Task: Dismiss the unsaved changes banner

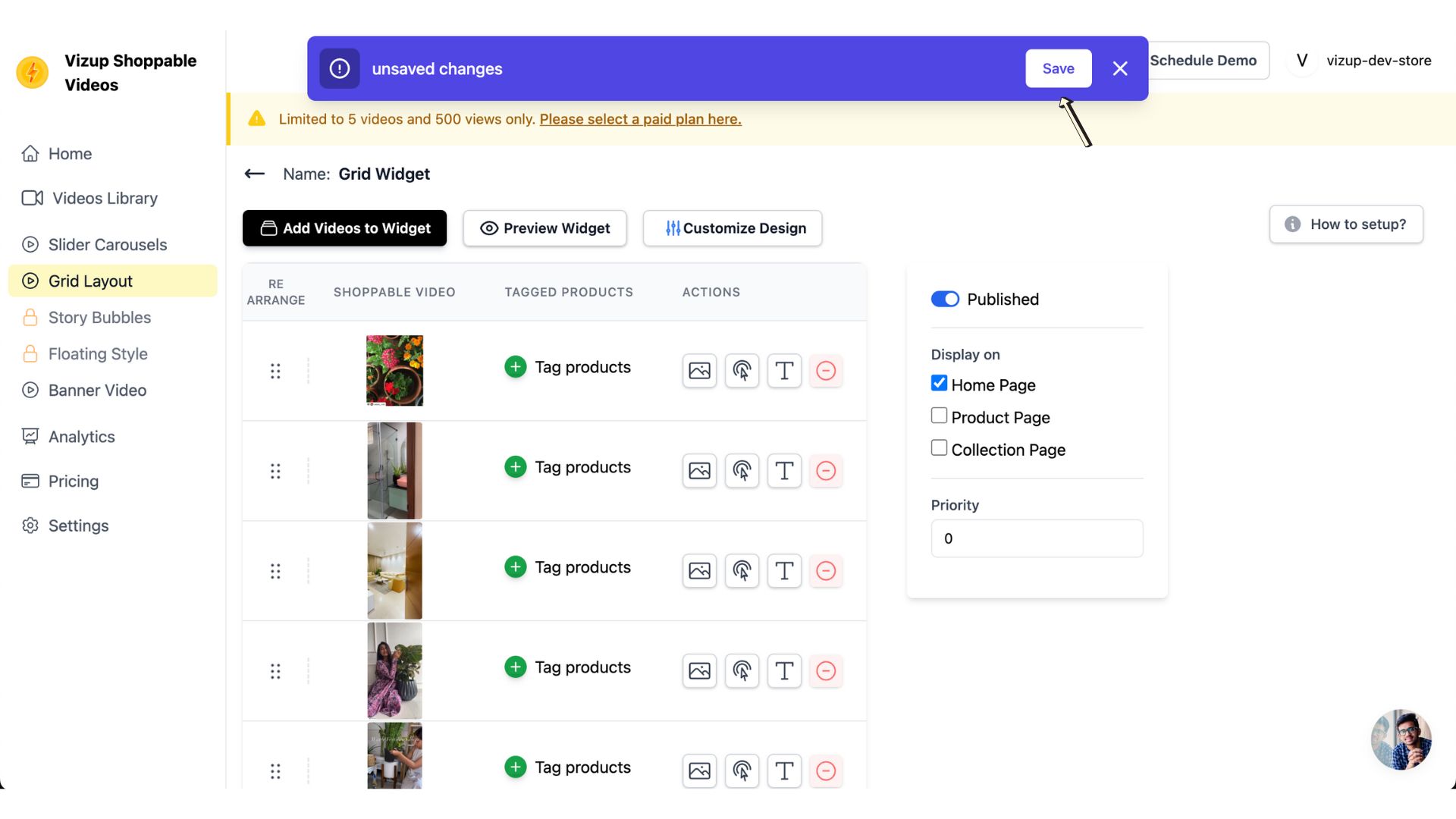Action: [1120, 68]
